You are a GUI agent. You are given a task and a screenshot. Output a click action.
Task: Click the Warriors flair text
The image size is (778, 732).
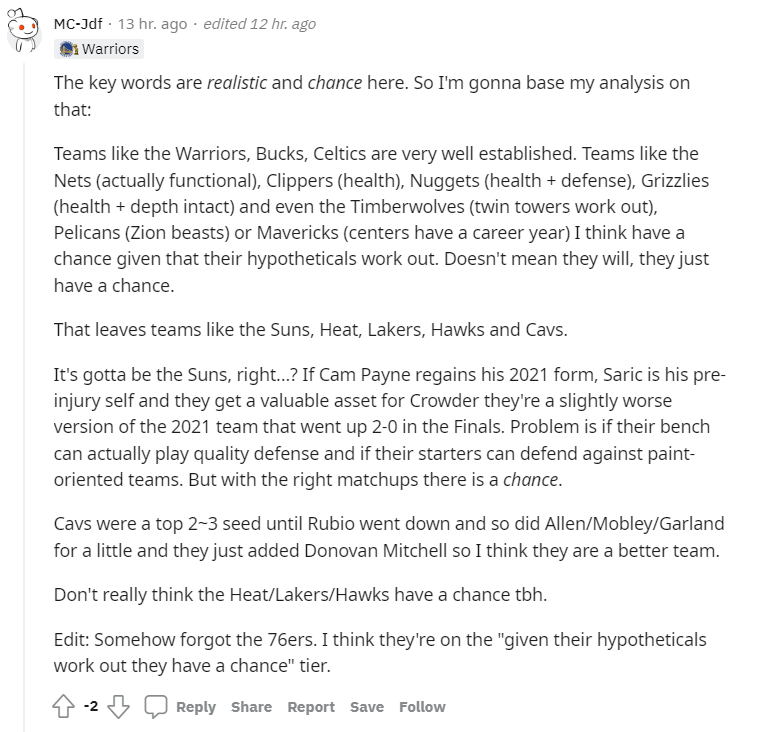(x=109, y=48)
